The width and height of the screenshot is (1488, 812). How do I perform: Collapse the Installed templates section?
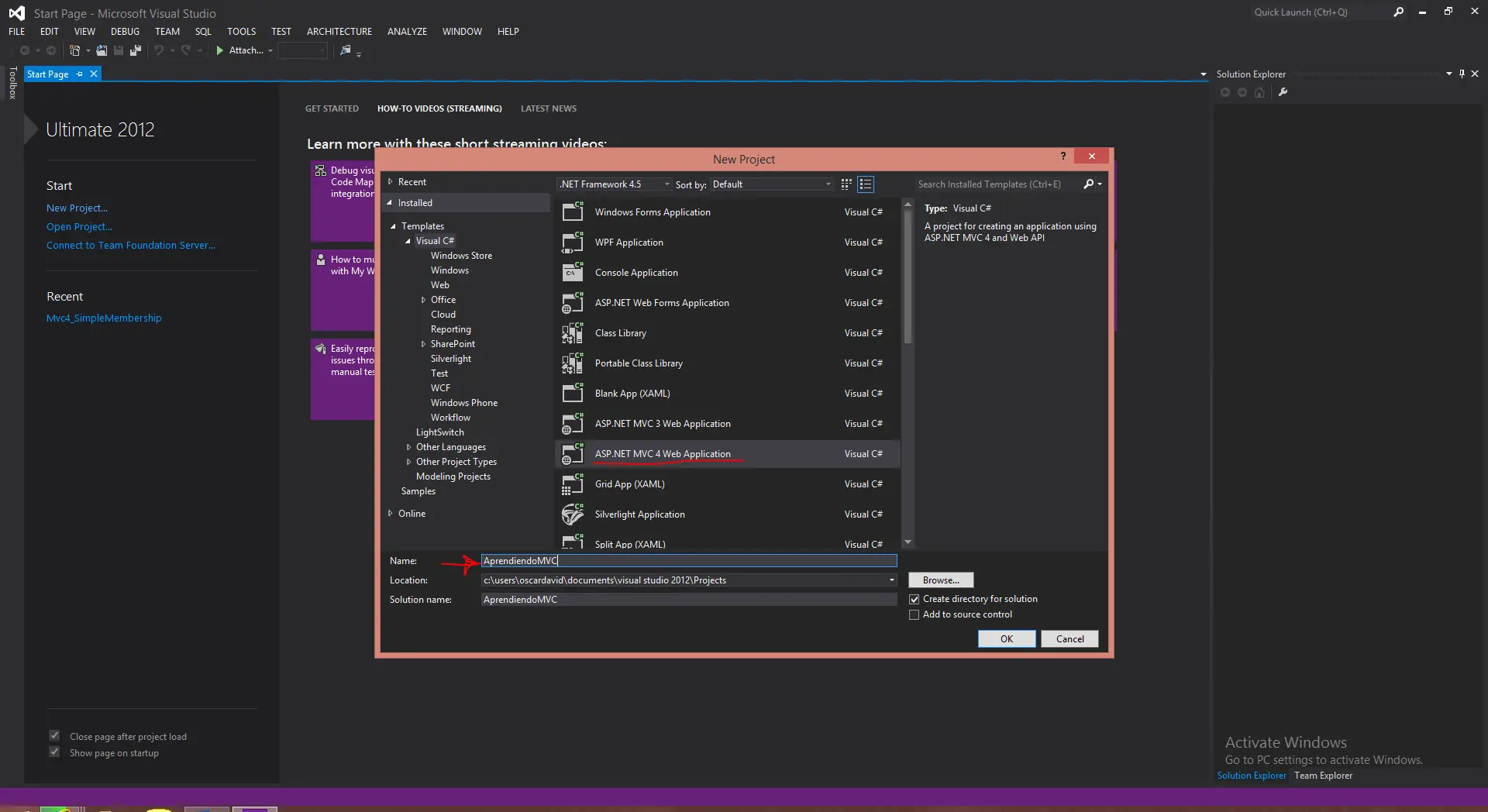(390, 203)
